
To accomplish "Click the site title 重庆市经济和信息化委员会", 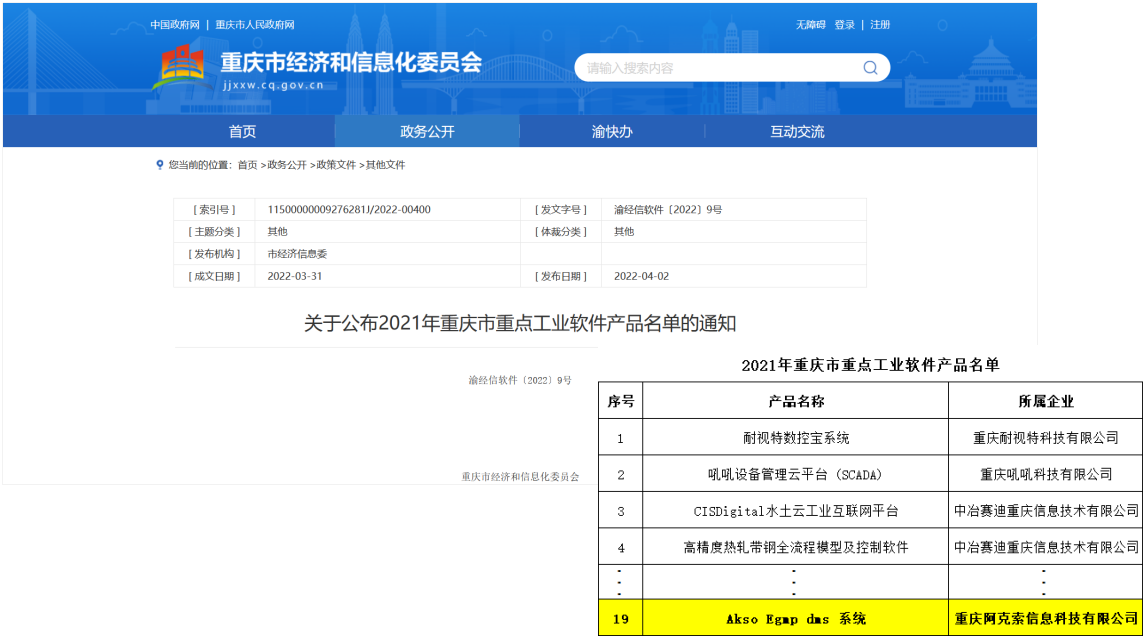I will click(x=351, y=63).
